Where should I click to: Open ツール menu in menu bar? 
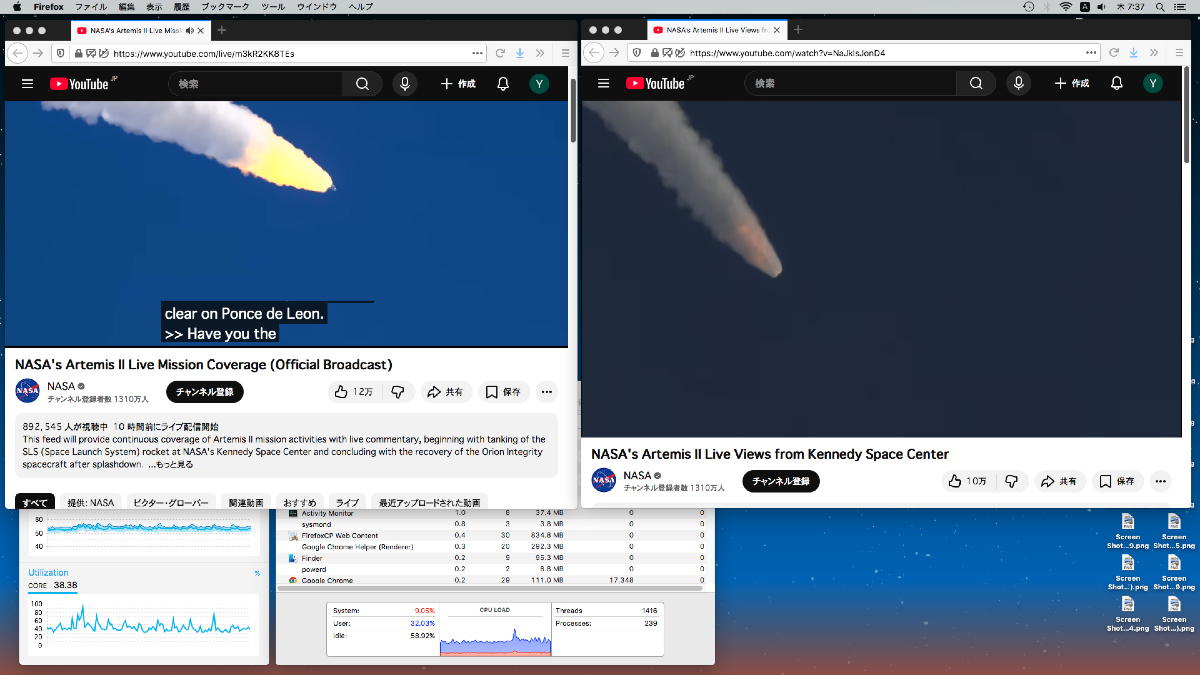coord(273,7)
